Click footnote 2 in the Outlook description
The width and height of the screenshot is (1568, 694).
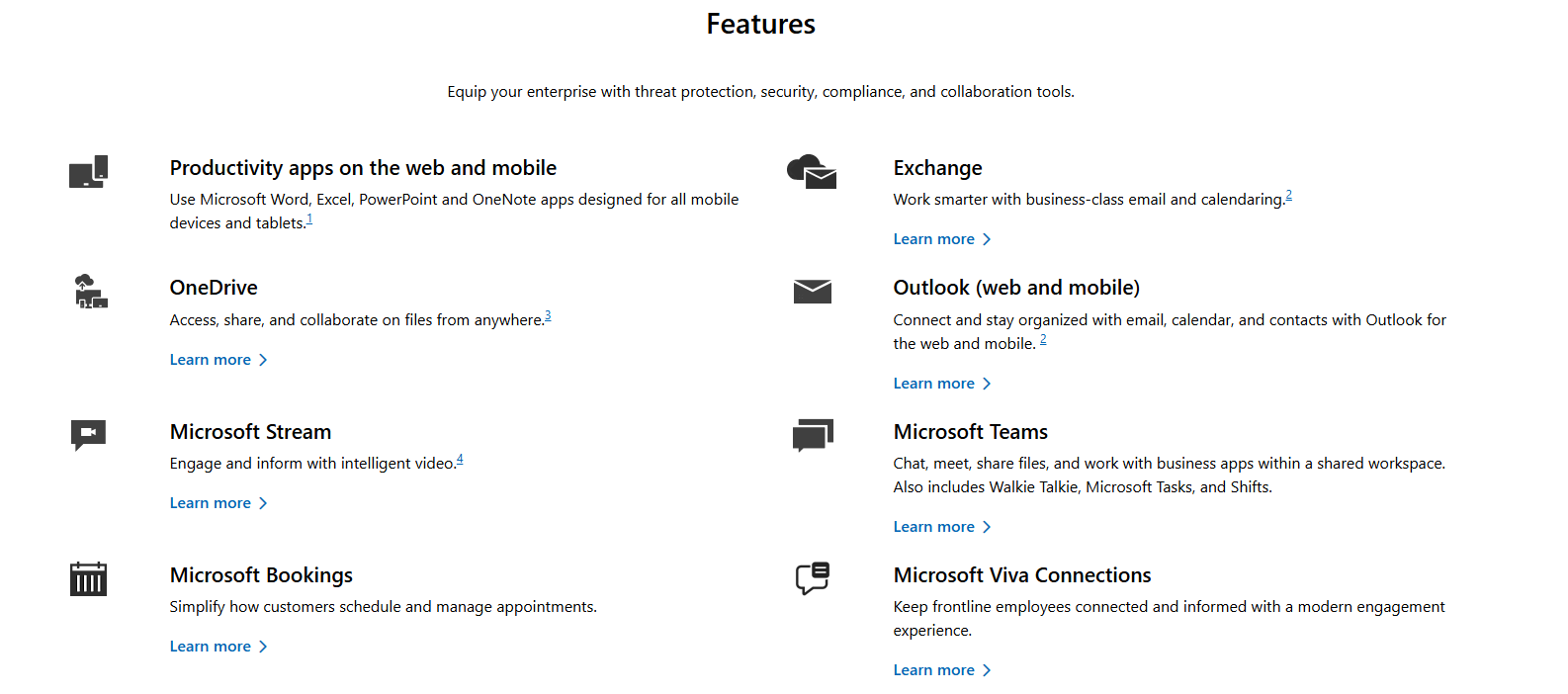pos(1043,337)
